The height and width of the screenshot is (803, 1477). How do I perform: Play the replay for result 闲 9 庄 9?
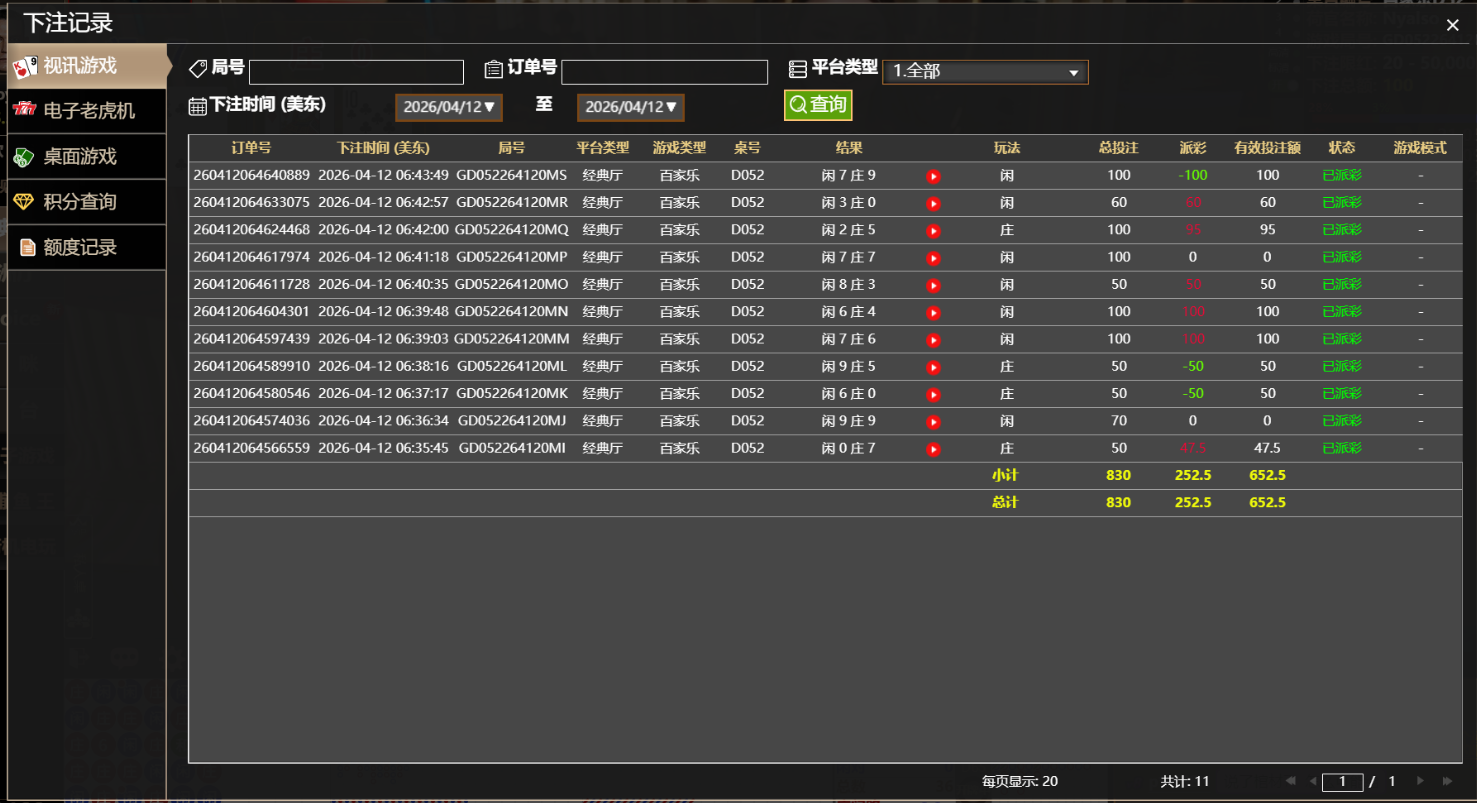point(932,421)
